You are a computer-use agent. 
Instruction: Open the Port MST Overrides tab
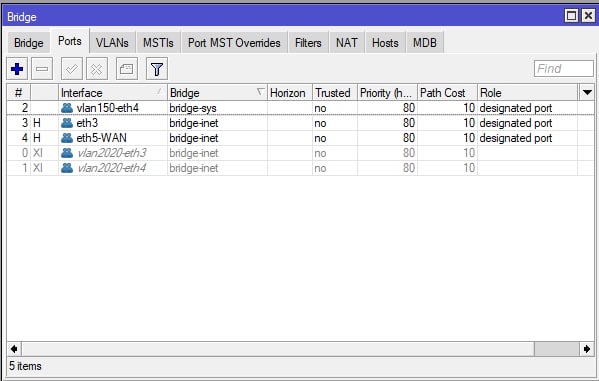(234, 42)
